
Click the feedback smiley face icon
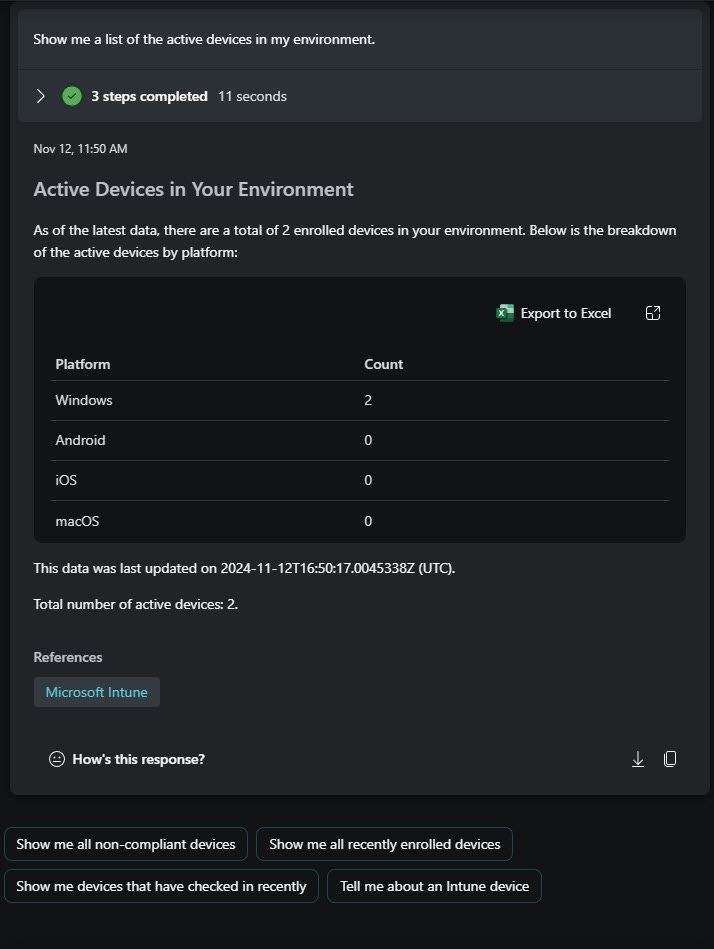(57, 759)
